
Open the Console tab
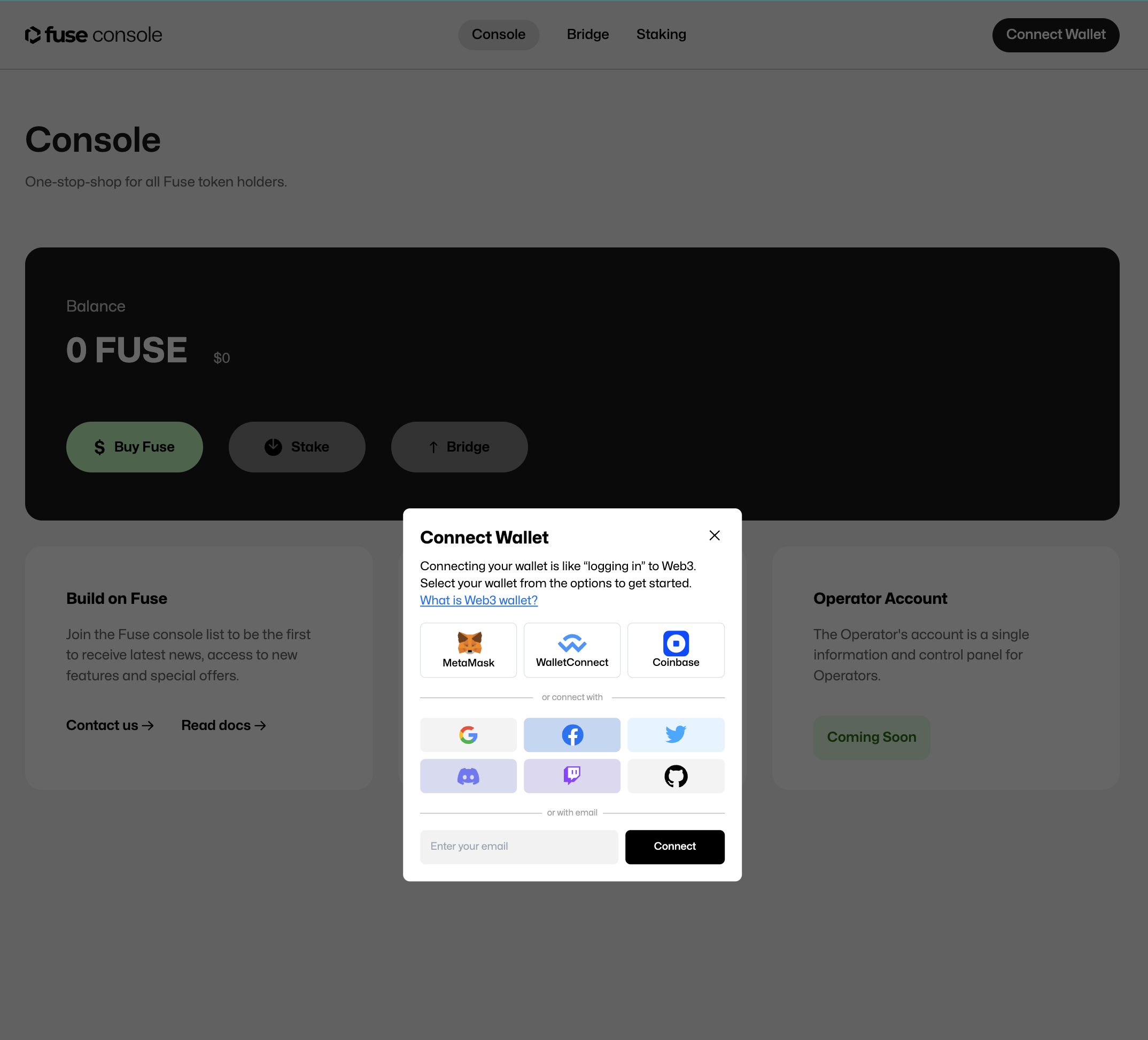pos(498,35)
